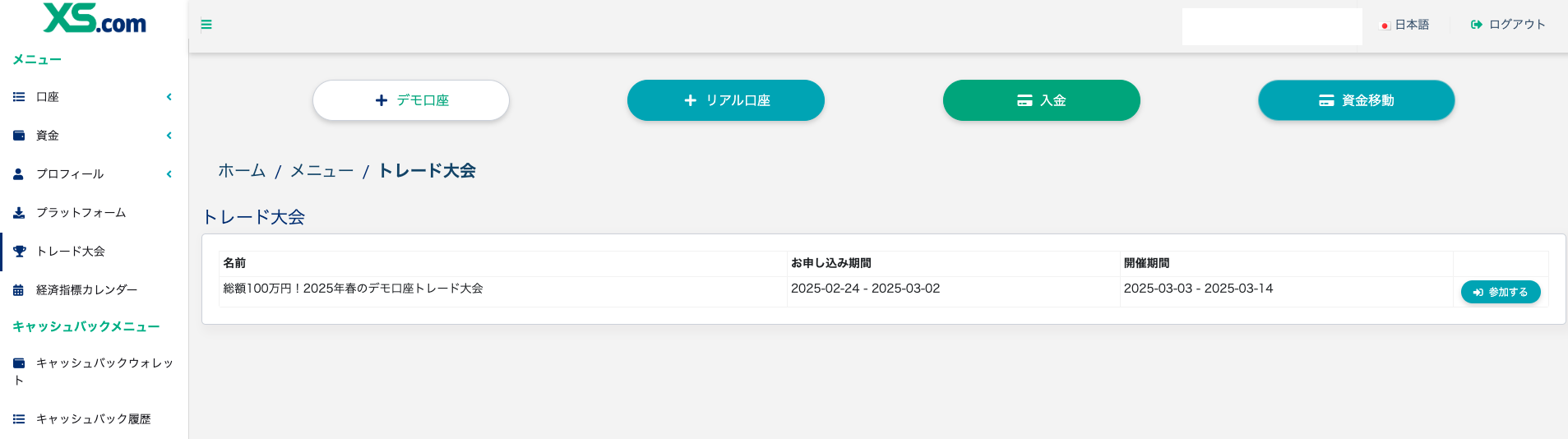Click the リアル口座 button
Viewport: 1568px width, 439px height.
tap(726, 100)
